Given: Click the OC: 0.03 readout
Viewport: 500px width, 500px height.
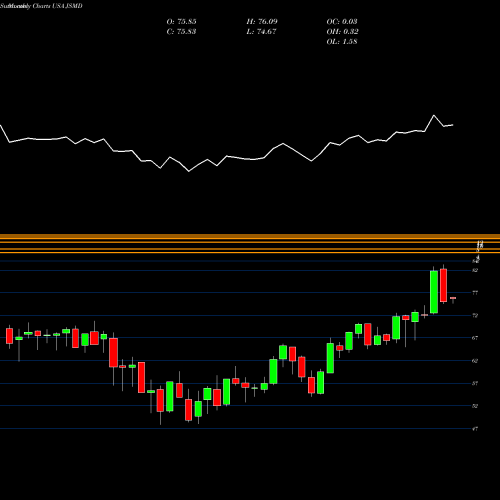Looking at the screenshot, I should click(342, 22).
